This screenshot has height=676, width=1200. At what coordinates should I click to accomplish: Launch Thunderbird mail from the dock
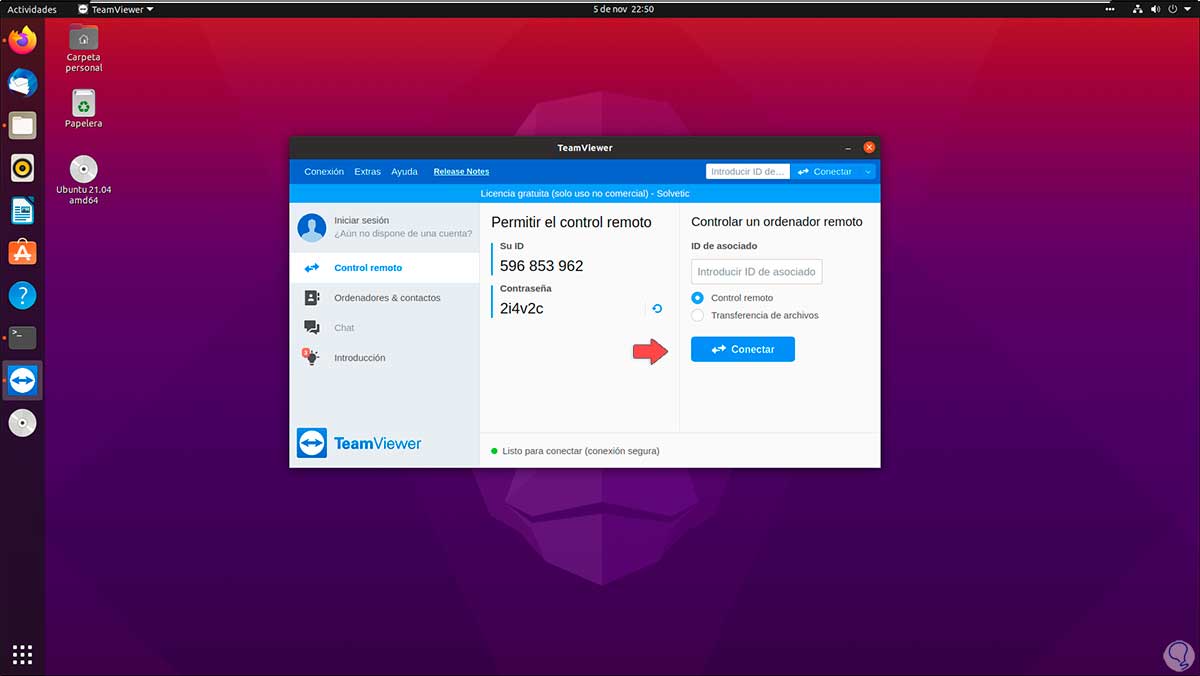pyautogui.click(x=22, y=82)
